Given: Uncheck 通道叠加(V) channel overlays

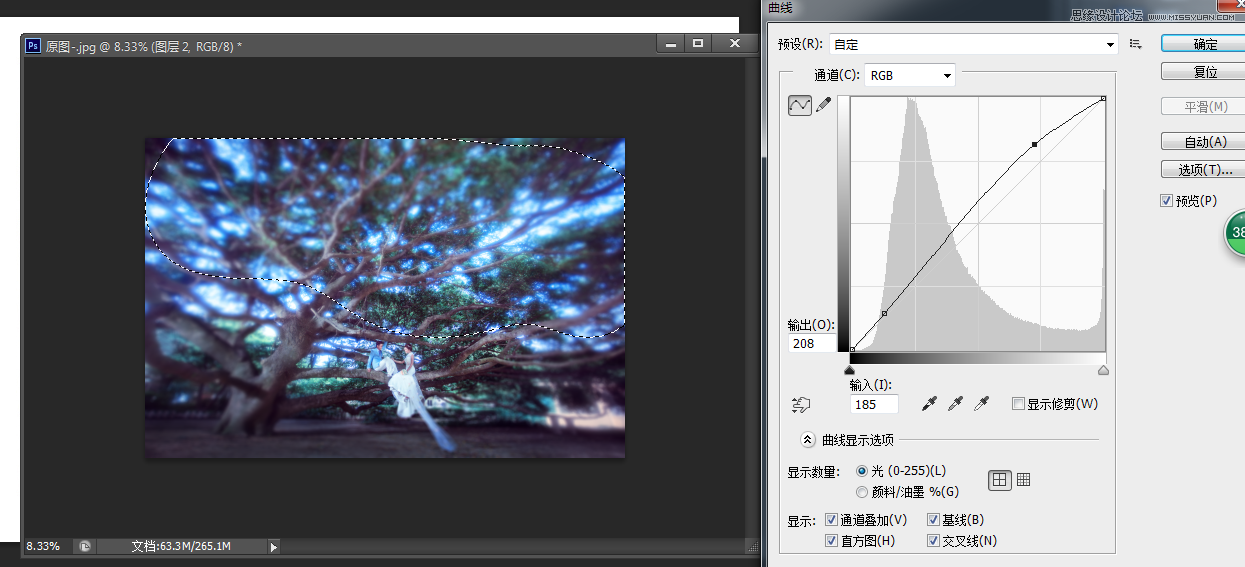Looking at the screenshot, I should click(x=832, y=520).
